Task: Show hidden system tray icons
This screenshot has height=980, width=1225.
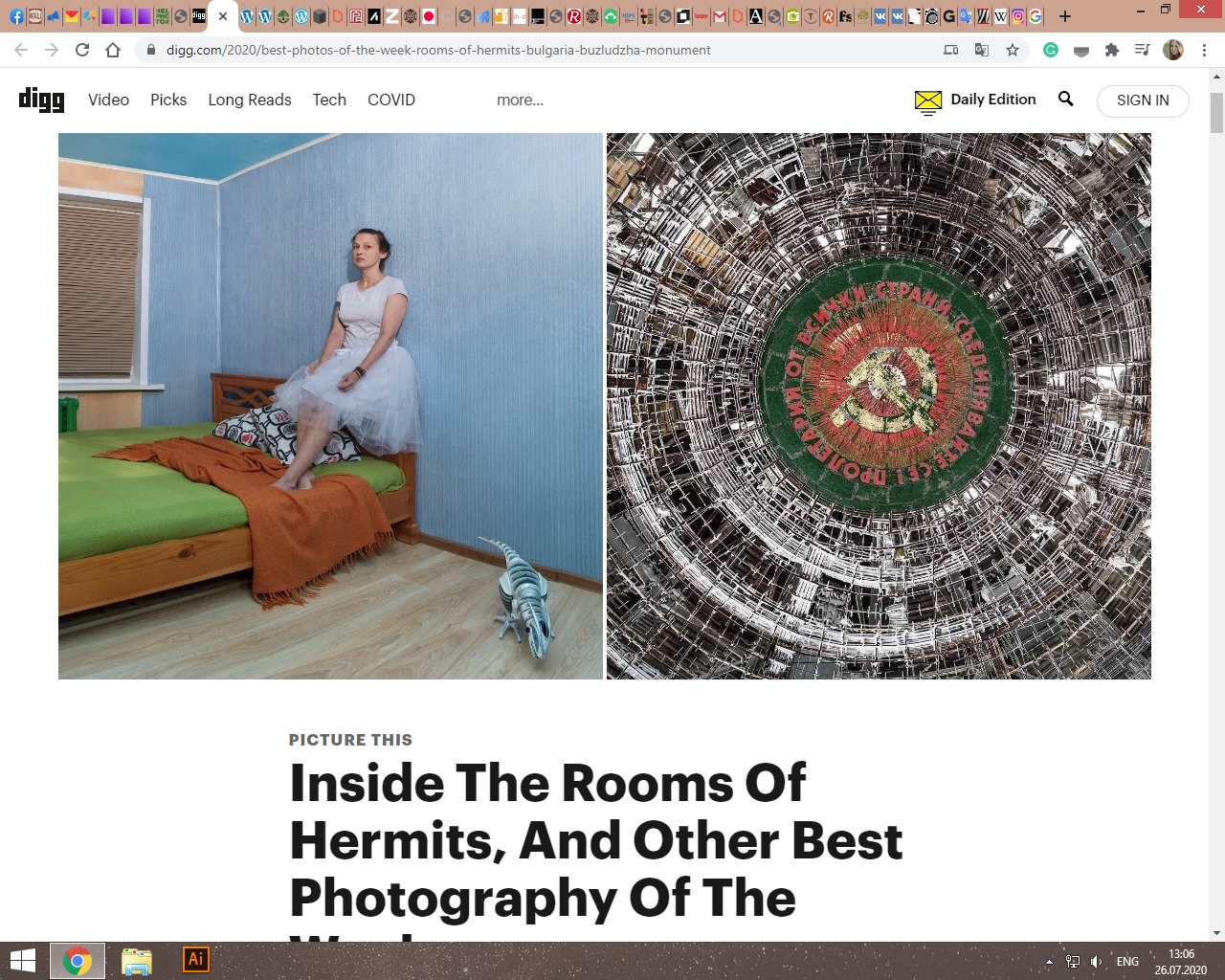Action: click(x=1049, y=961)
